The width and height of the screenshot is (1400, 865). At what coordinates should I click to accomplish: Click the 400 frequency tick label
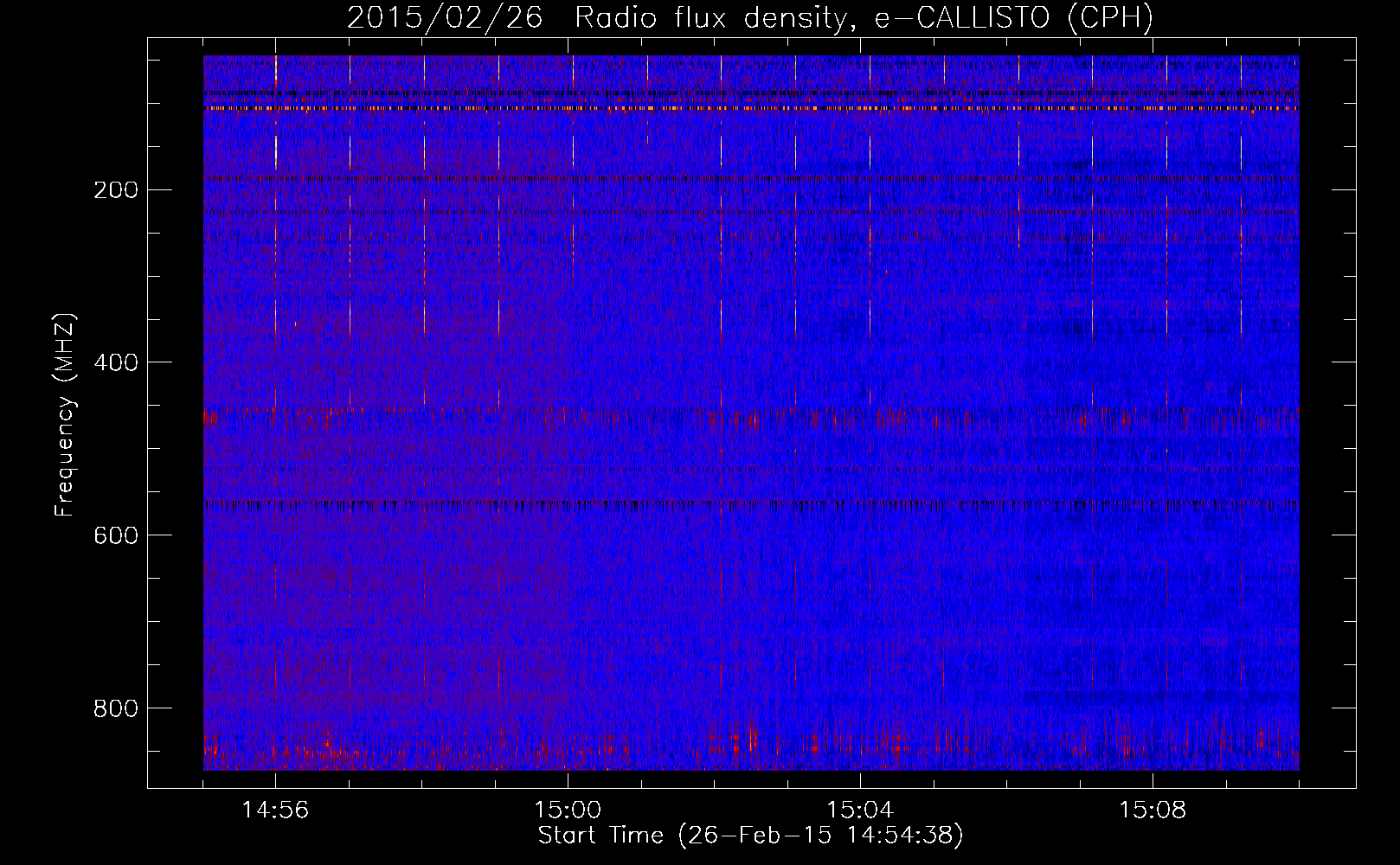tap(116, 362)
